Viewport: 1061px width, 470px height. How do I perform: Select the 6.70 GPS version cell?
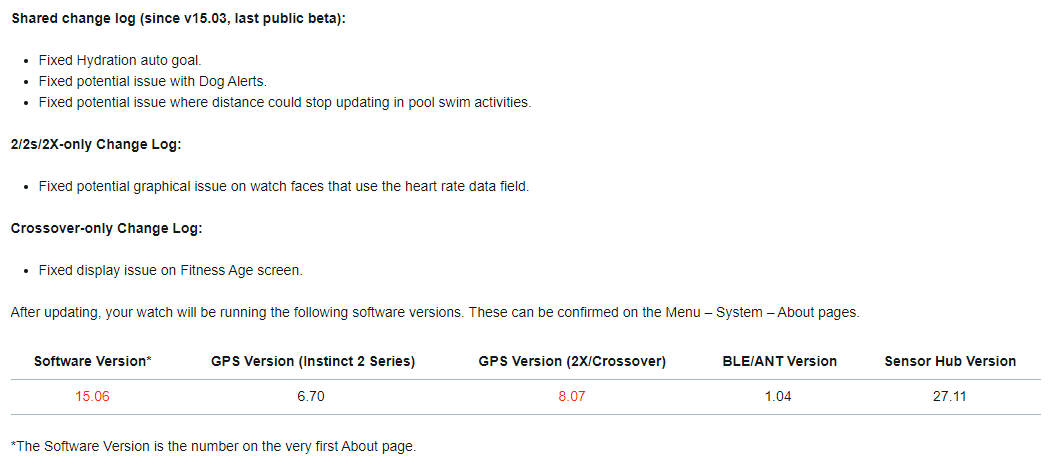tap(311, 396)
